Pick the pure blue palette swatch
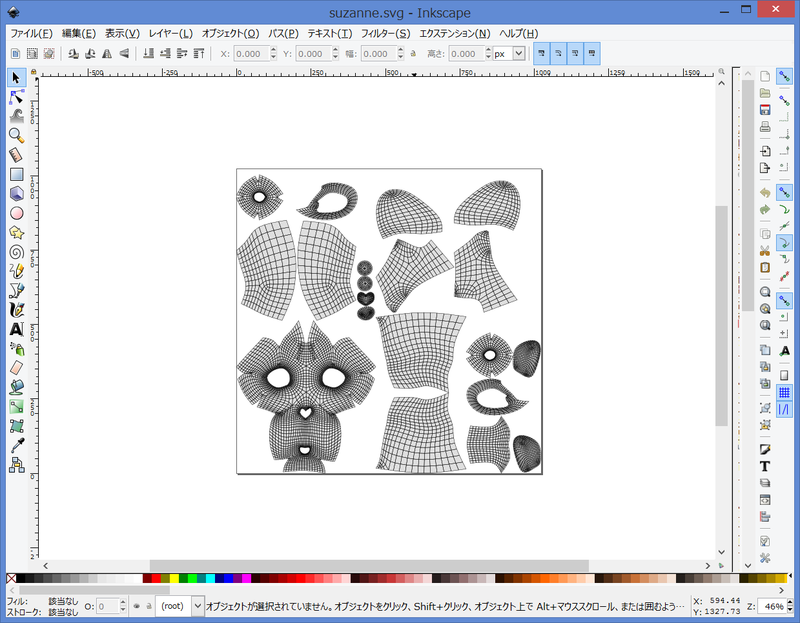 coord(228,578)
